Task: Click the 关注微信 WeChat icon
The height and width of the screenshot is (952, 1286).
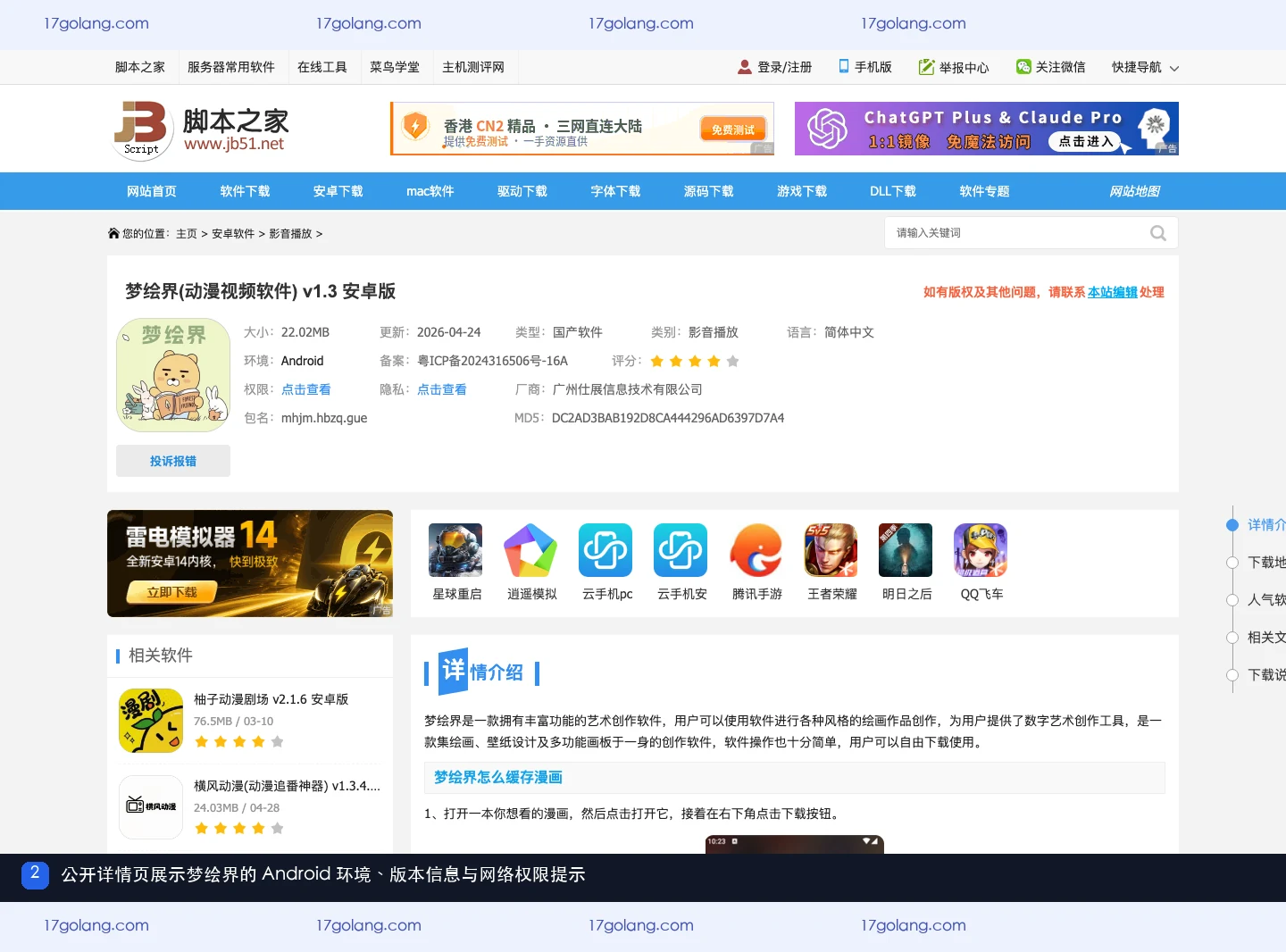Action: pyautogui.click(x=1023, y=67)
